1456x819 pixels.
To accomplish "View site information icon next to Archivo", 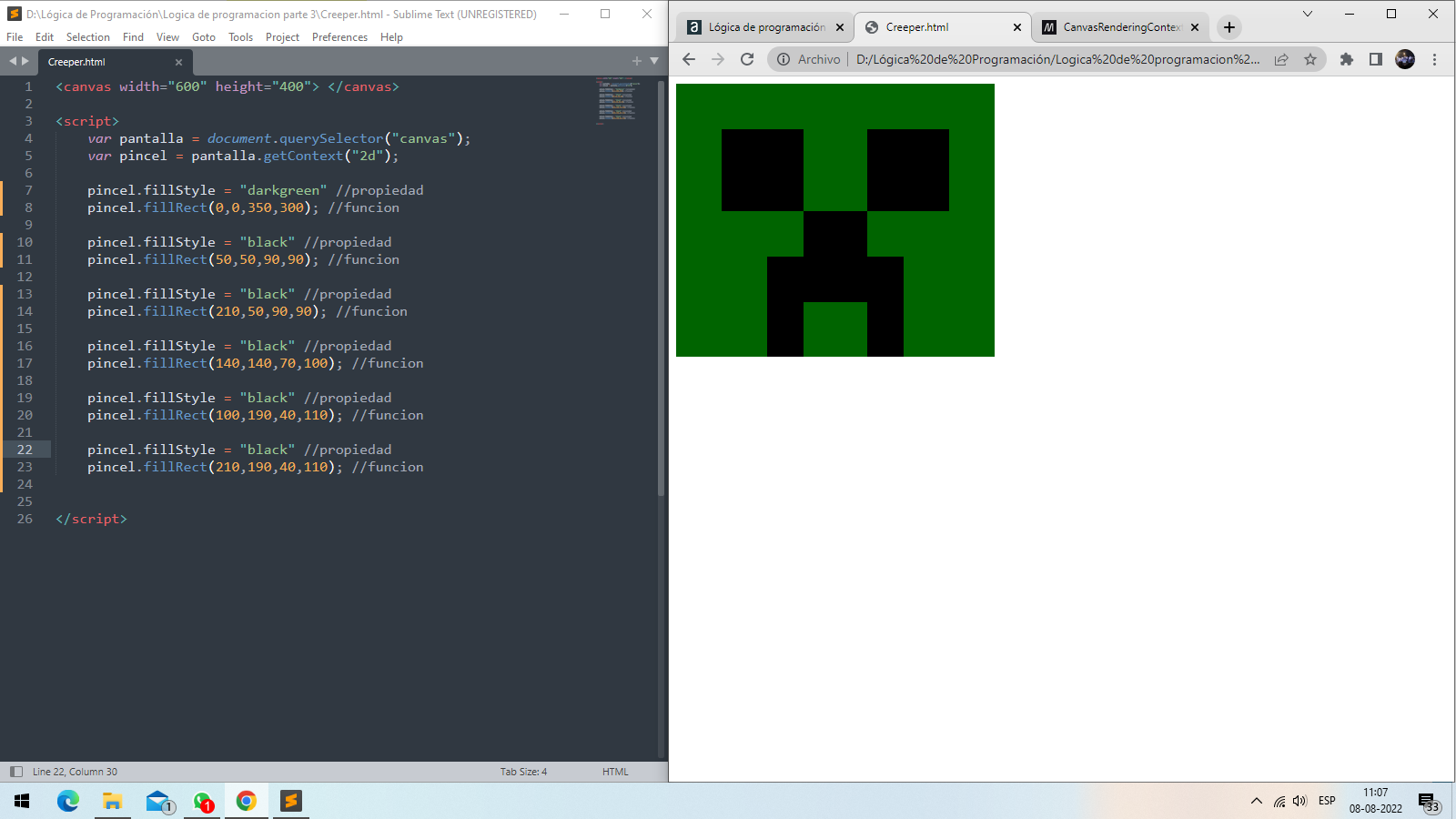I will click(784, 59).
